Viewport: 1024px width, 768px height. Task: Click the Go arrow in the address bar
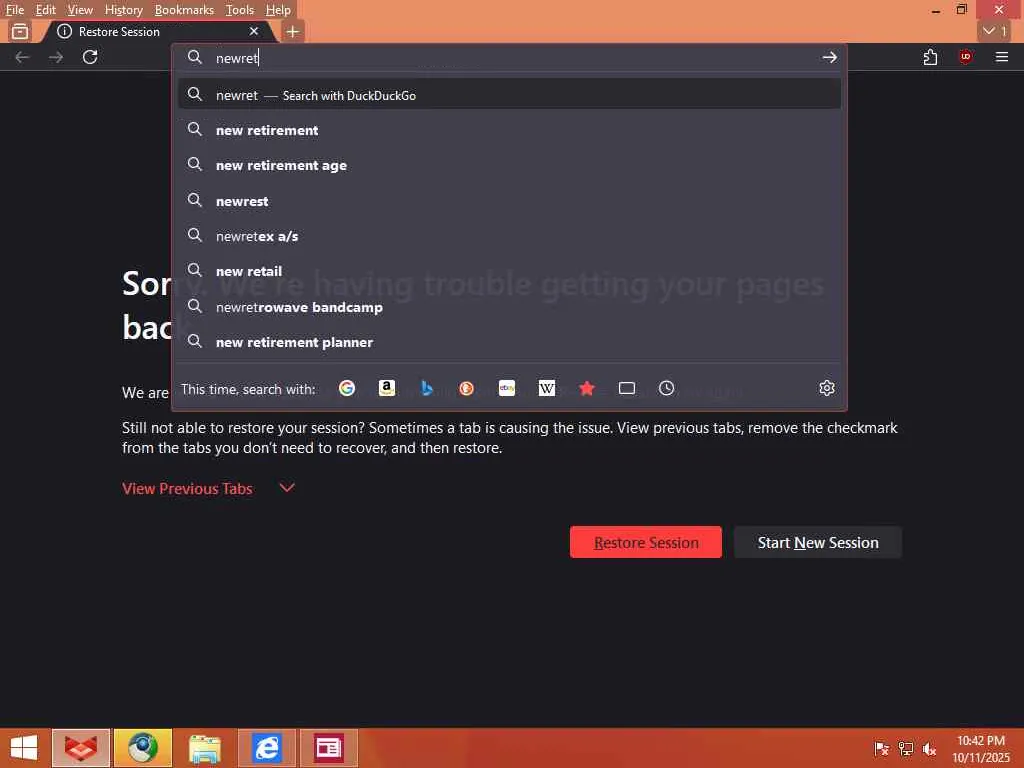pos(829,57)
